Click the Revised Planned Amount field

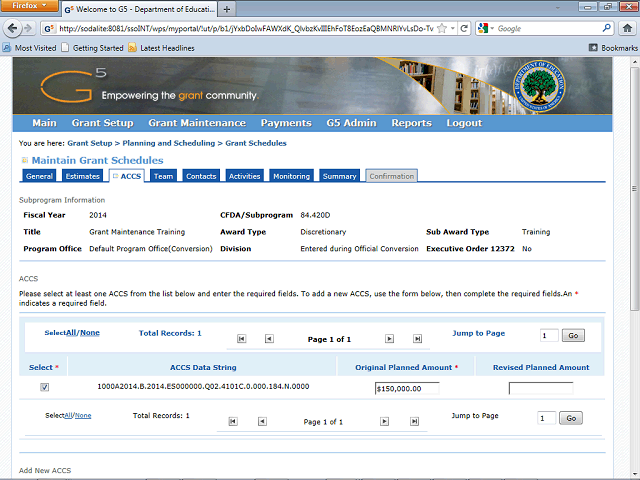(x=541, y=388)
